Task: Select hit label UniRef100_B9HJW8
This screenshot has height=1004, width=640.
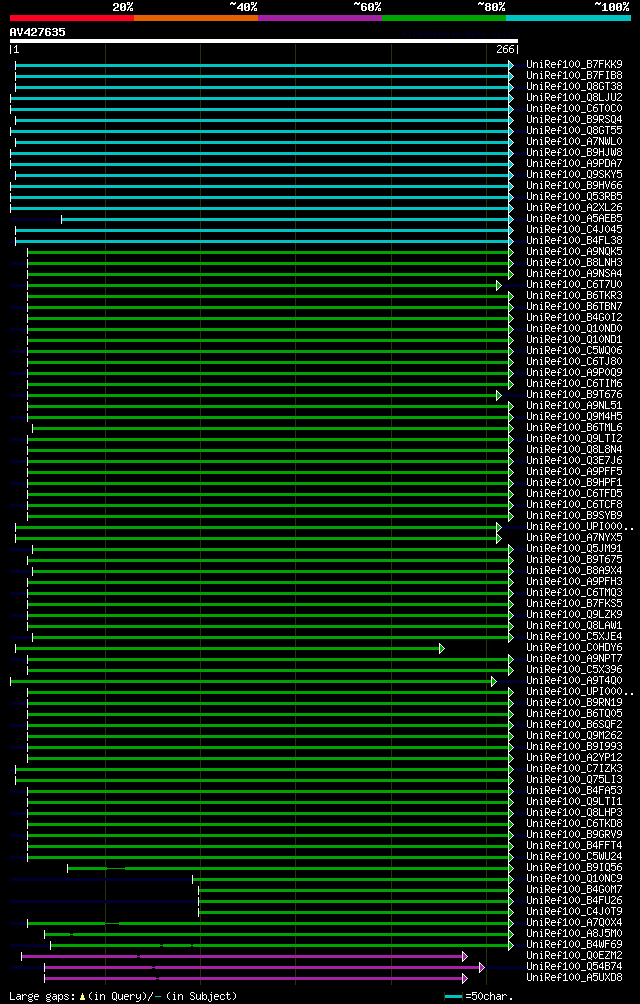Action: coord(574,152)
